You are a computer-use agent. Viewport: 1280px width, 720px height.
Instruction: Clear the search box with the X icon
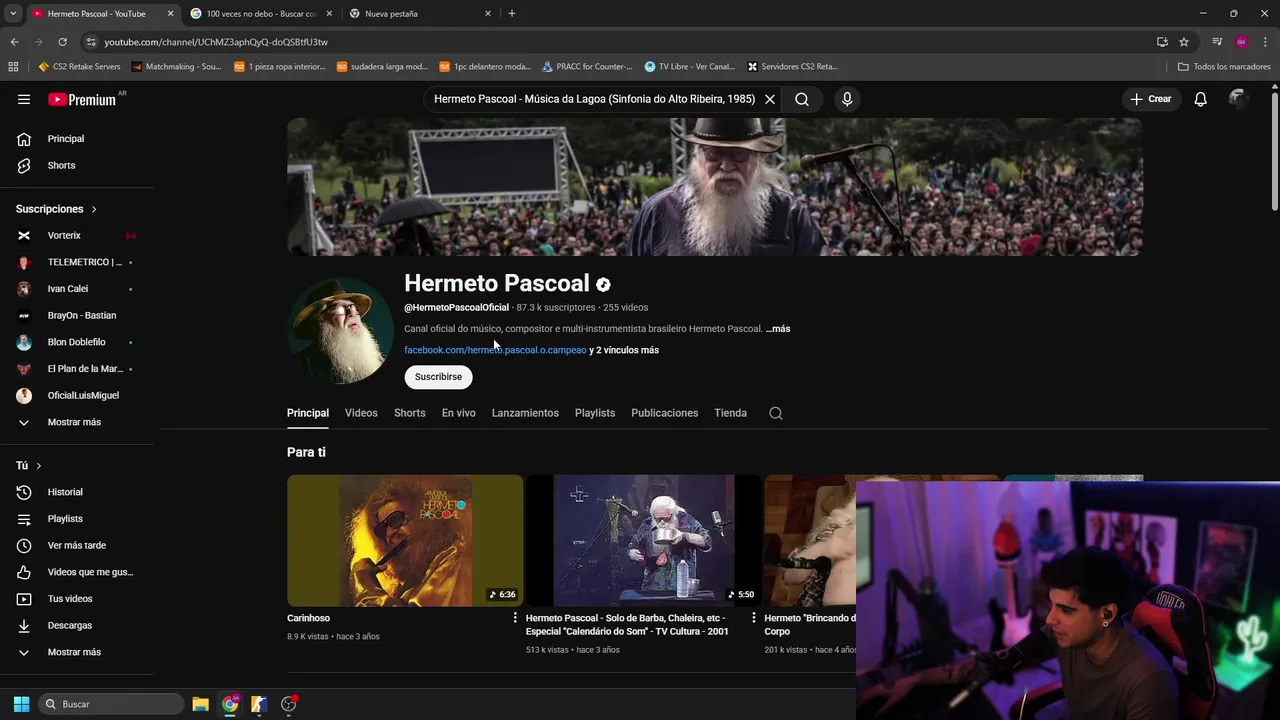770,99
